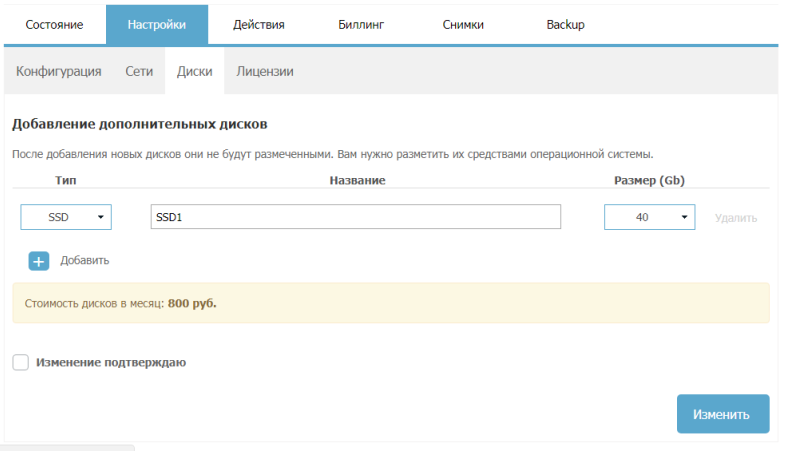Open the Действия tab
This screenshot has height=451, width=800.
coord(258,25)
